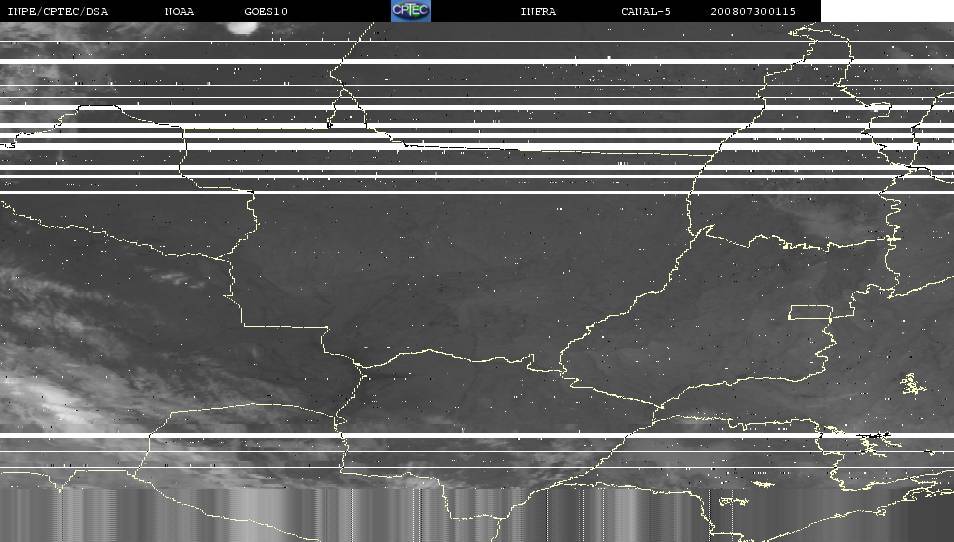Image resolution: width=954 pixels, height=542 pixels.
Task: Click the CPTEC logo in header
Action: tap(411, 11)
